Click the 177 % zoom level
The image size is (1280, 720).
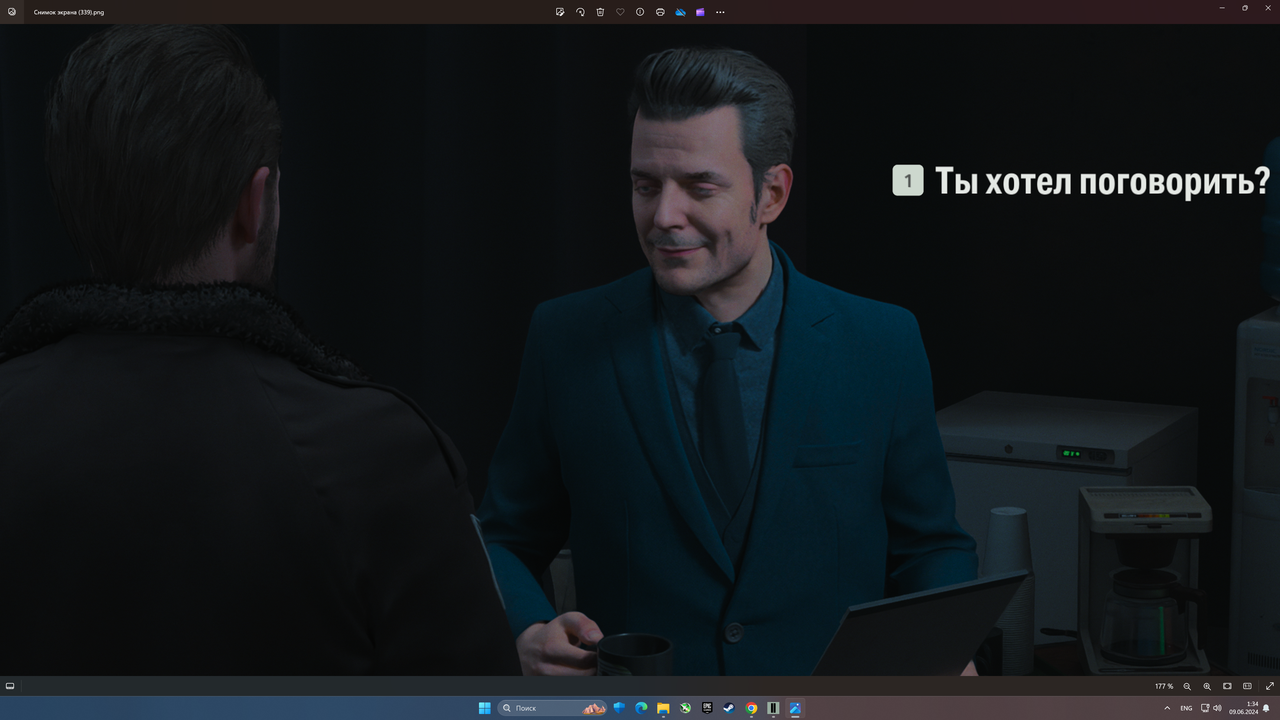(x=1164, y=687)
